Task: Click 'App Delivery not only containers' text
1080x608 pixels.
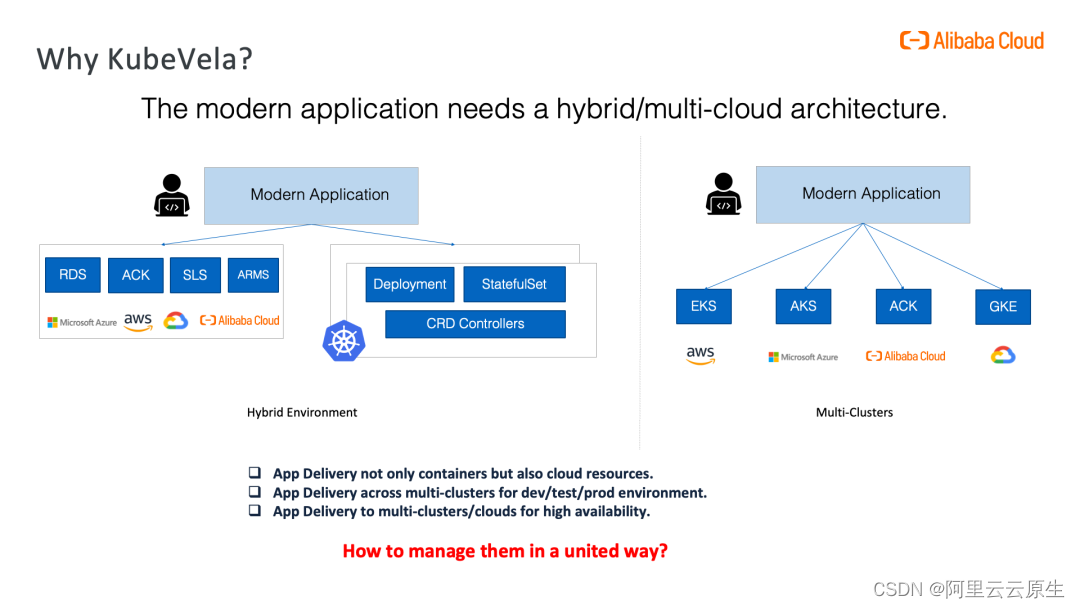Action: pyautogui.click(x=463, y=474)
